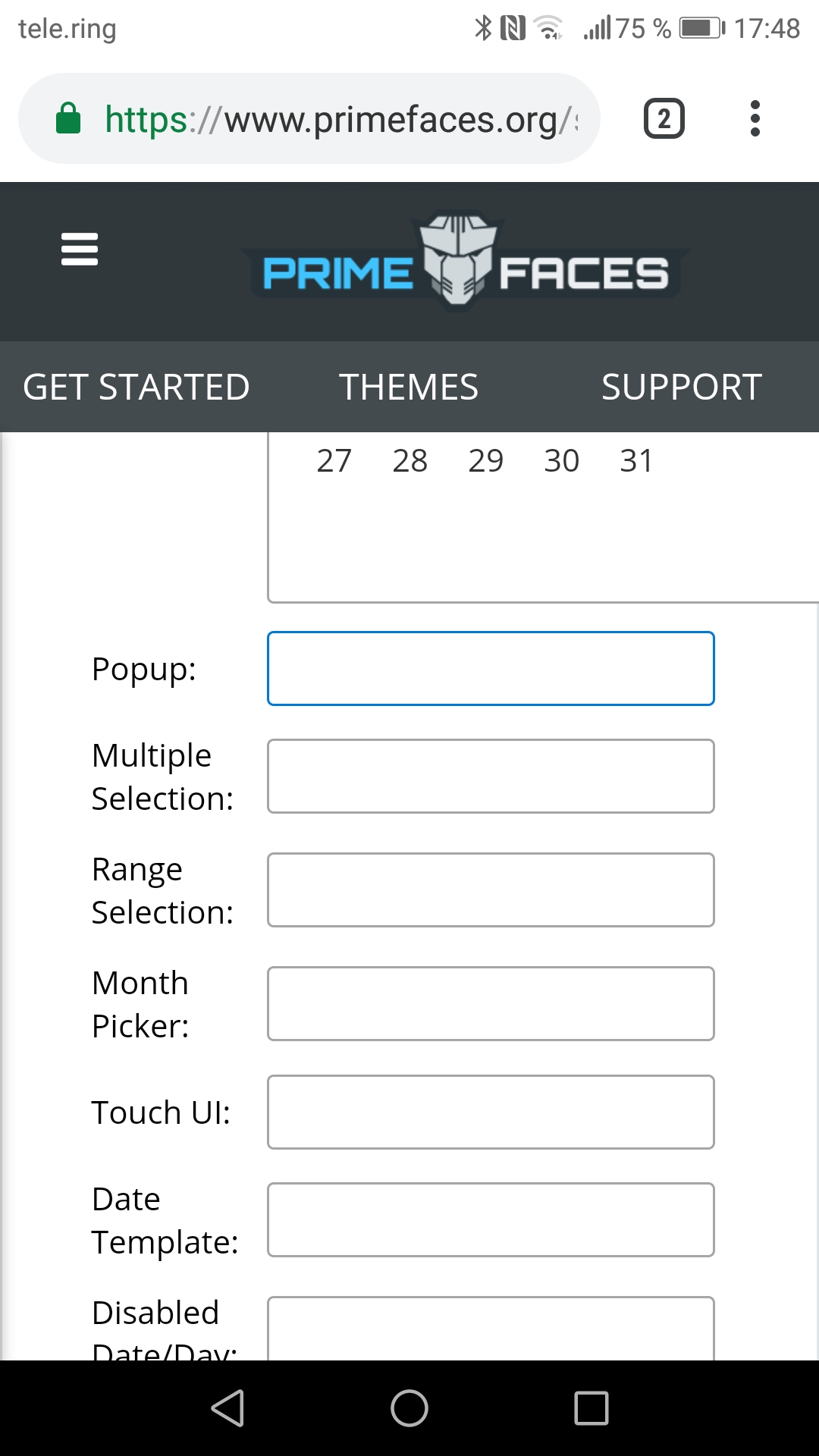The width and height of the screenshot is (819, 1456).
Task: Click the Month Picker field
Action: (490, 1003)
